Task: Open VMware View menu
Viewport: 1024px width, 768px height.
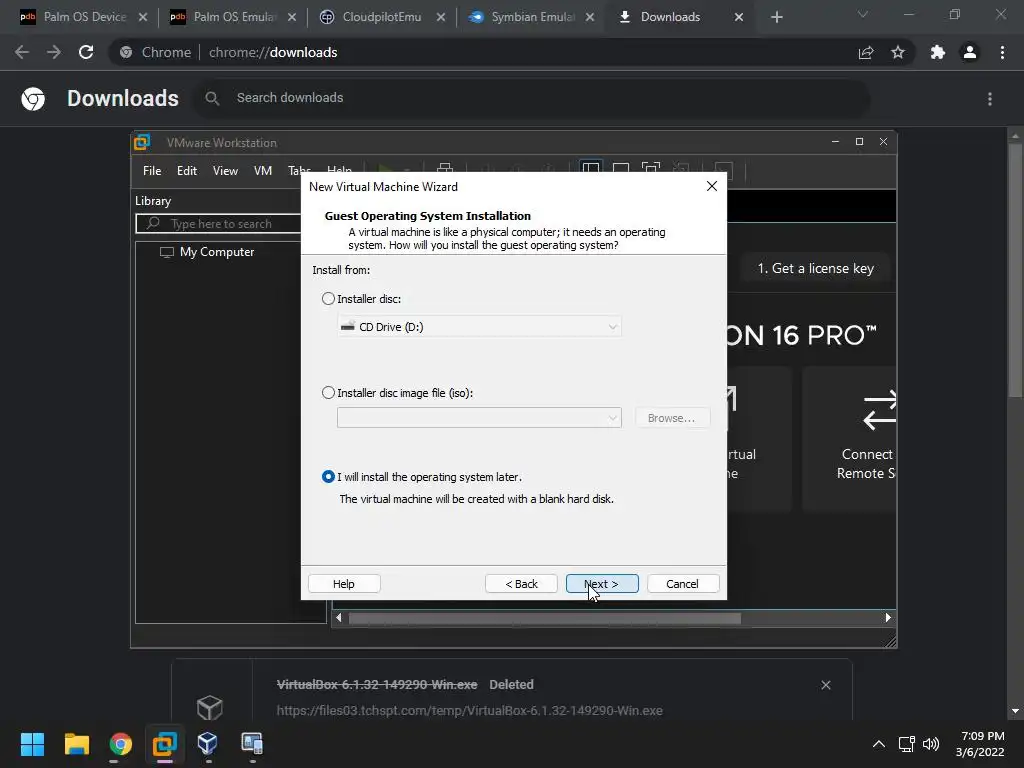Action: 225,170
